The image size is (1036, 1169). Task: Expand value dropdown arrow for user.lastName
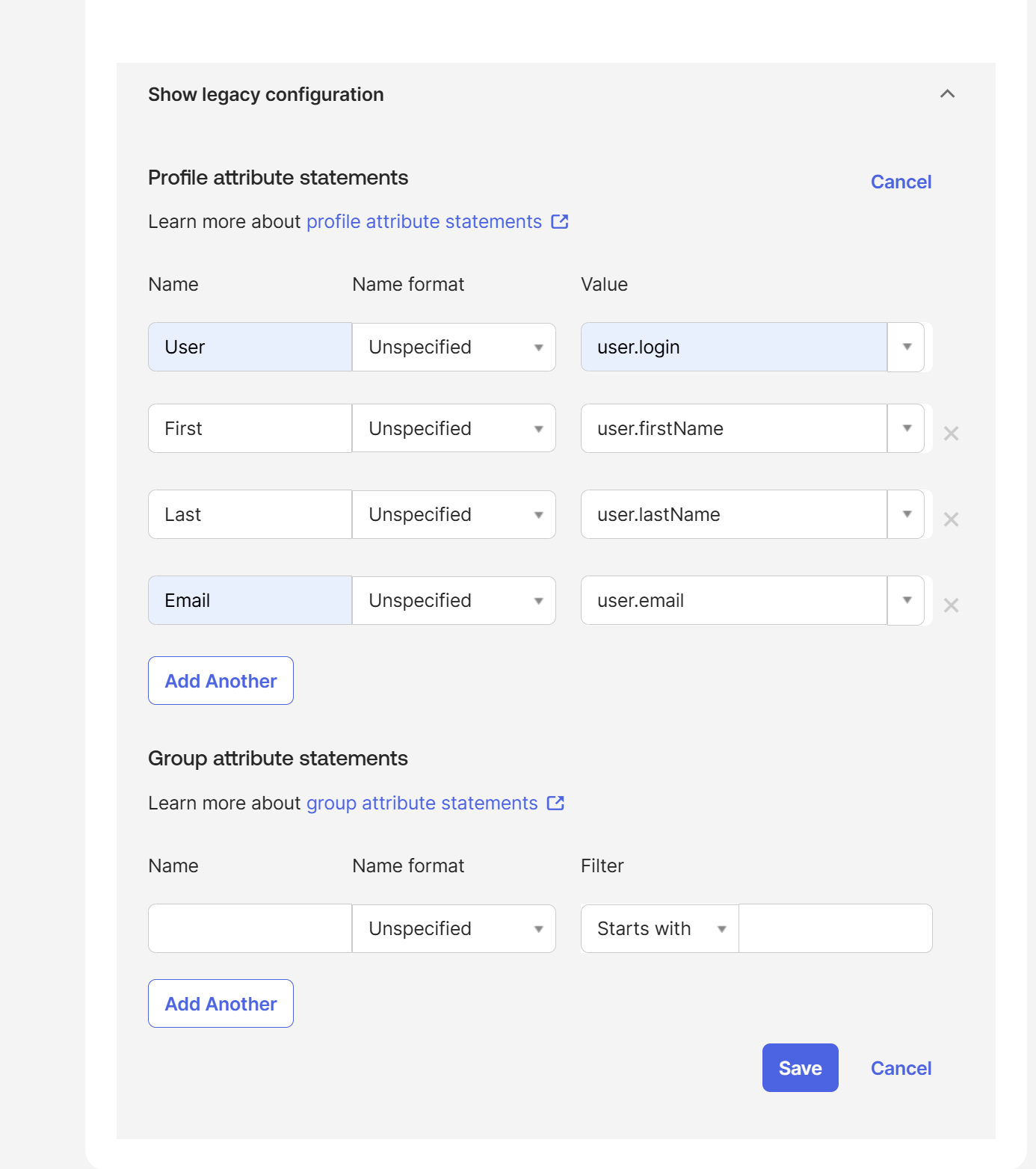907,514
